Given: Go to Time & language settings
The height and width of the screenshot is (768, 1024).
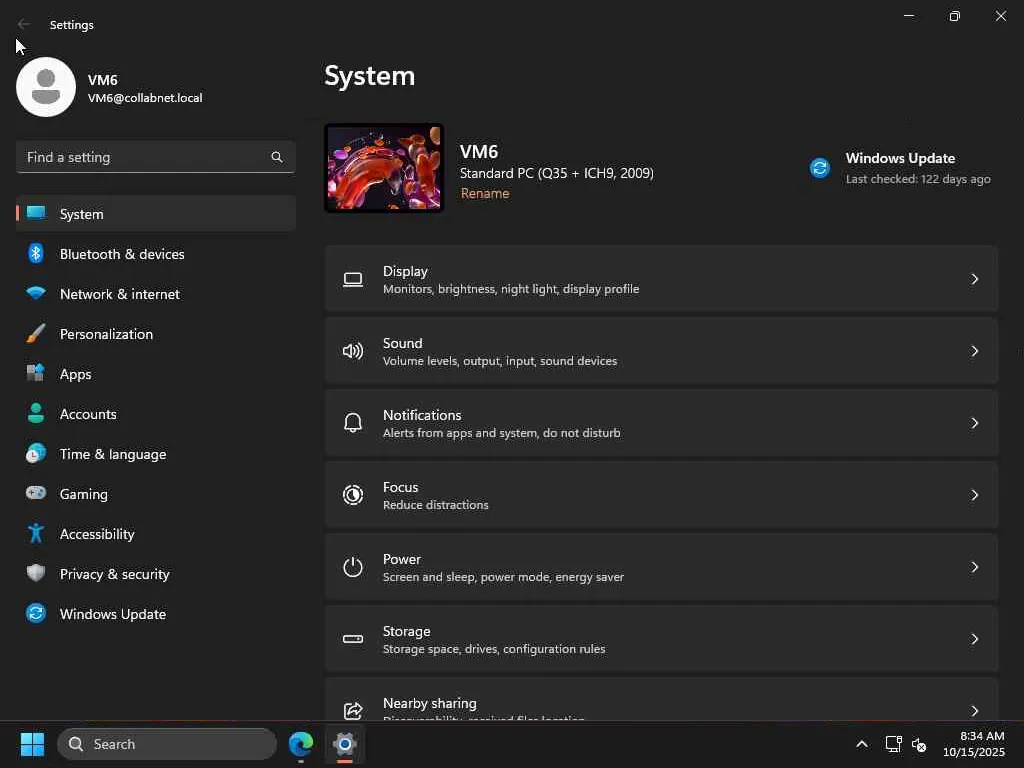Looking at the screenshot, I should tap(113, 454).
